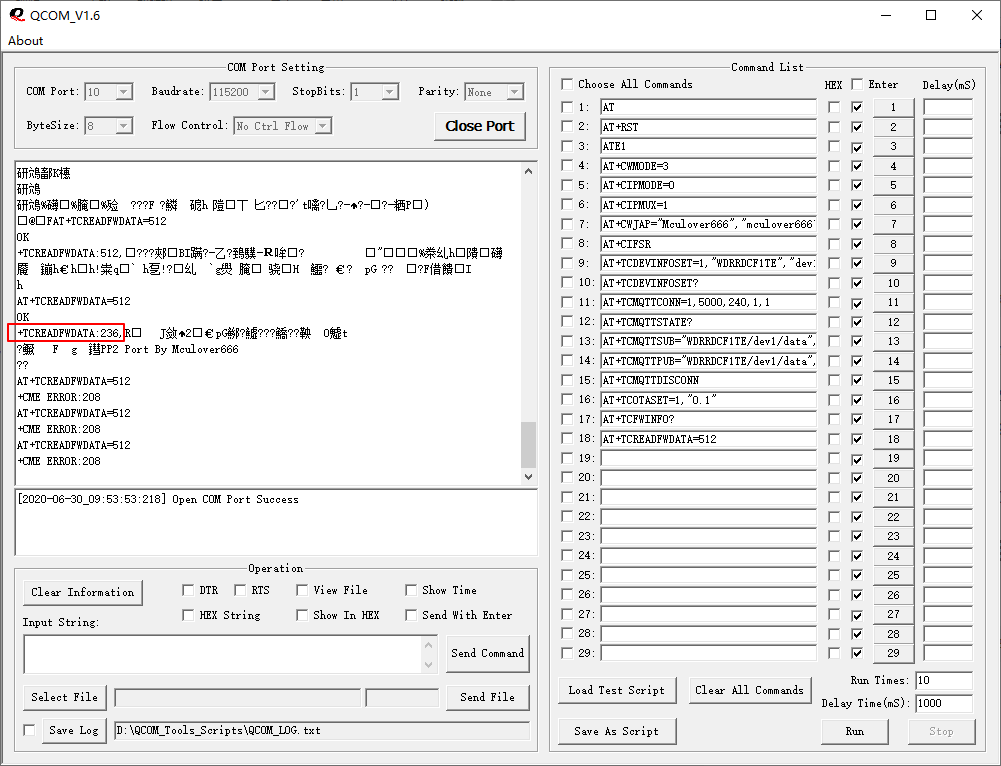Image resolution: width=1001 pixels, height=766 pixels.
Task: Toggle Enter checkbox for command 18
Action: 857,439
